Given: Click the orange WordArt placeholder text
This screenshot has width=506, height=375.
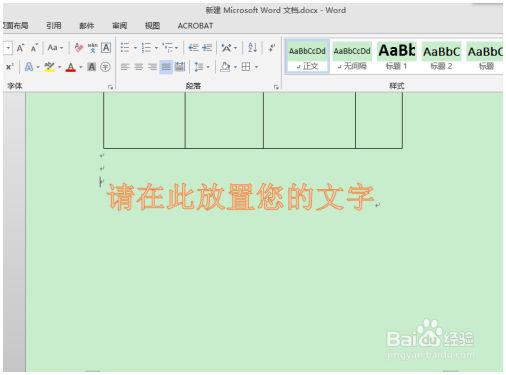Looking at the screenshot, I should 240,197.
